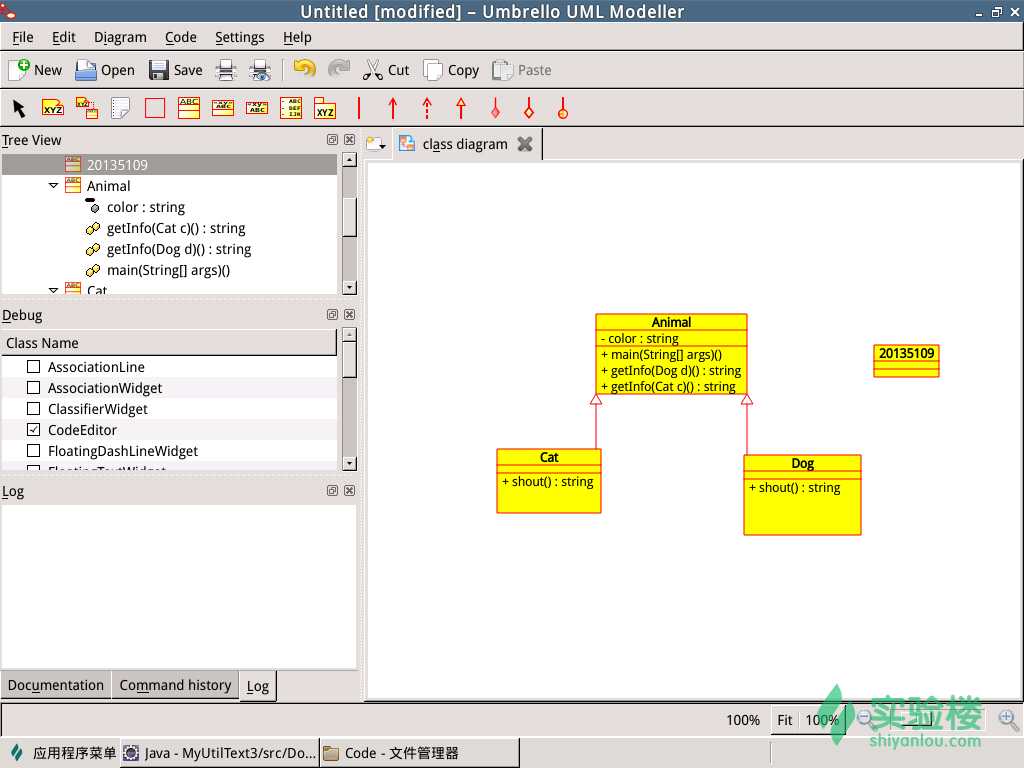The height and width of the screenshot is (768, 1024).
Task: Click the Print icon
Action: tap(226, 69)
